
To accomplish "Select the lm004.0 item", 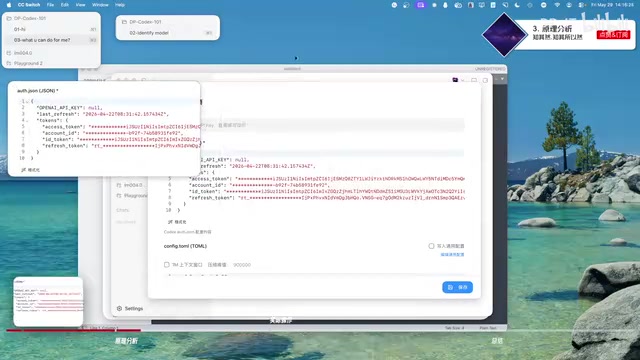I will point(23,53).
